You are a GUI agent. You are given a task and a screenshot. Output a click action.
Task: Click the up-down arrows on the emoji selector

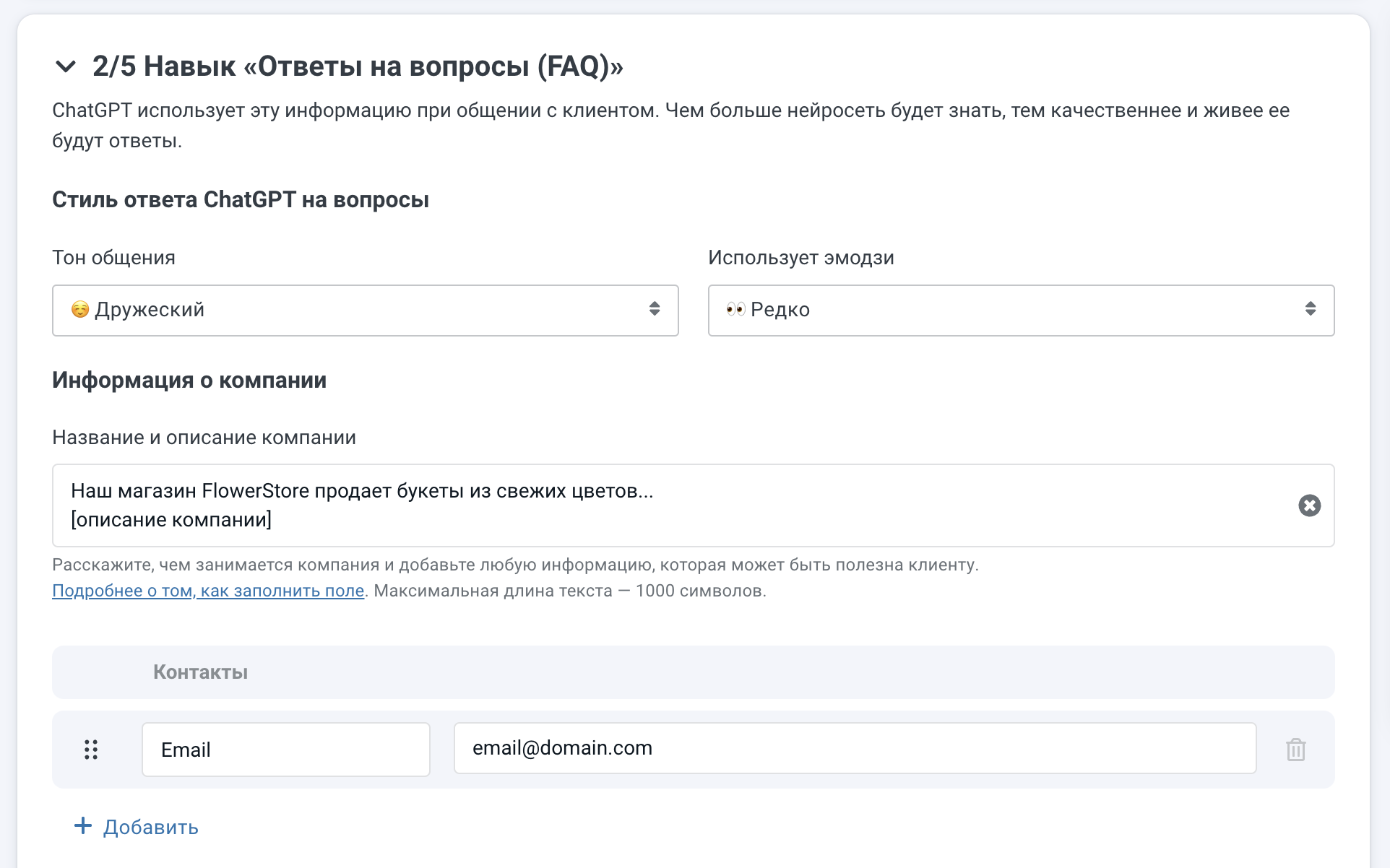click(1311, 310)
